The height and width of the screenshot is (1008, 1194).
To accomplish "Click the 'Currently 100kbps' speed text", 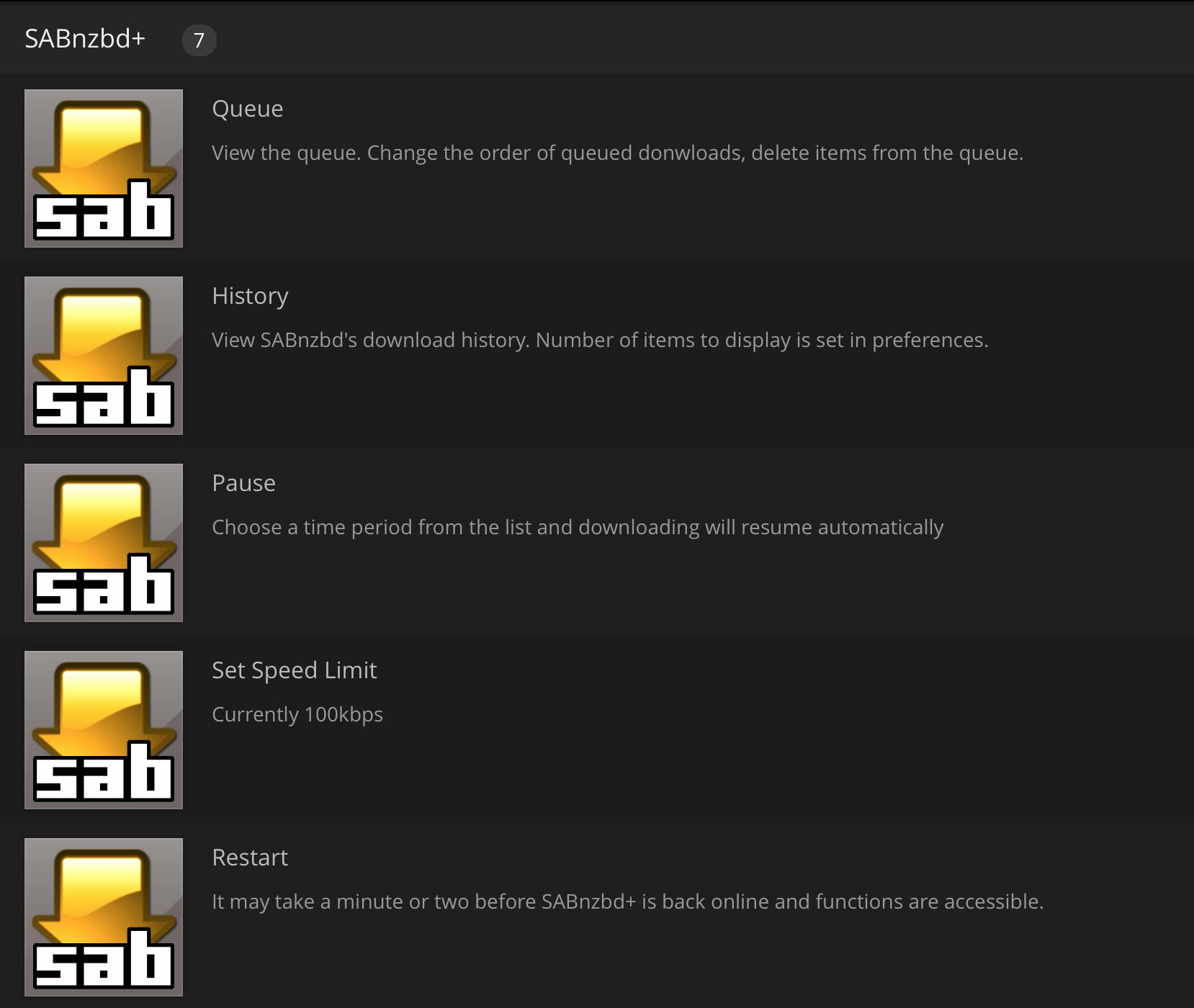I will click(297, 714).
